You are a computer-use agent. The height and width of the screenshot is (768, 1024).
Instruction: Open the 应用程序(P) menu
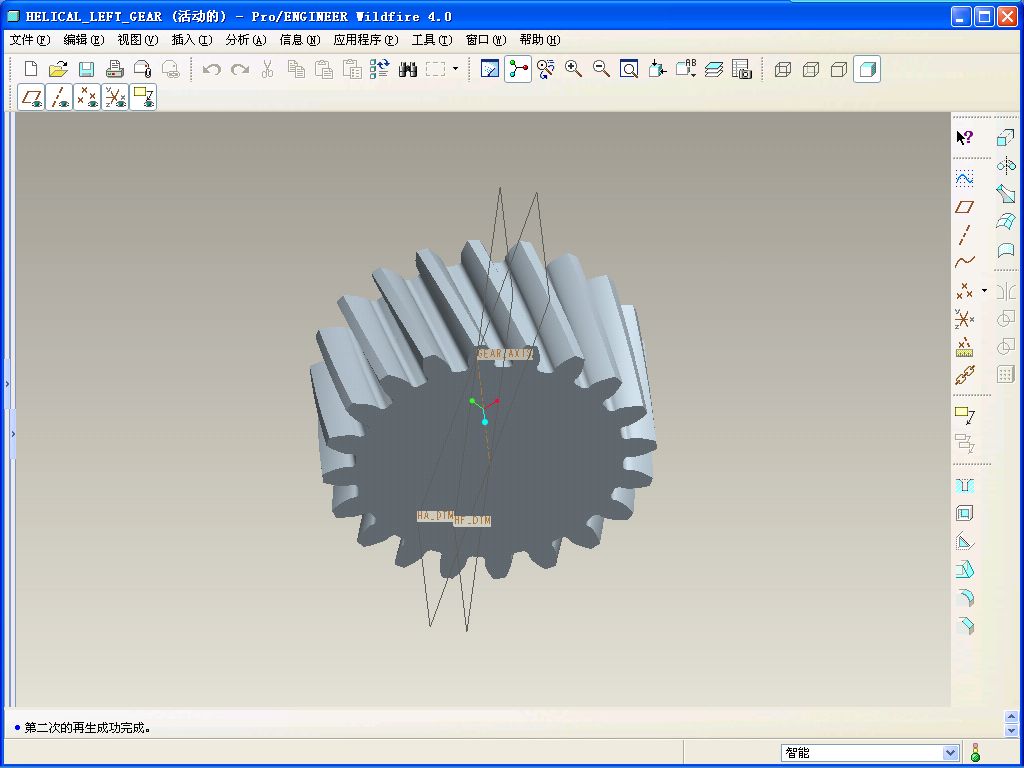click(366, 40)
